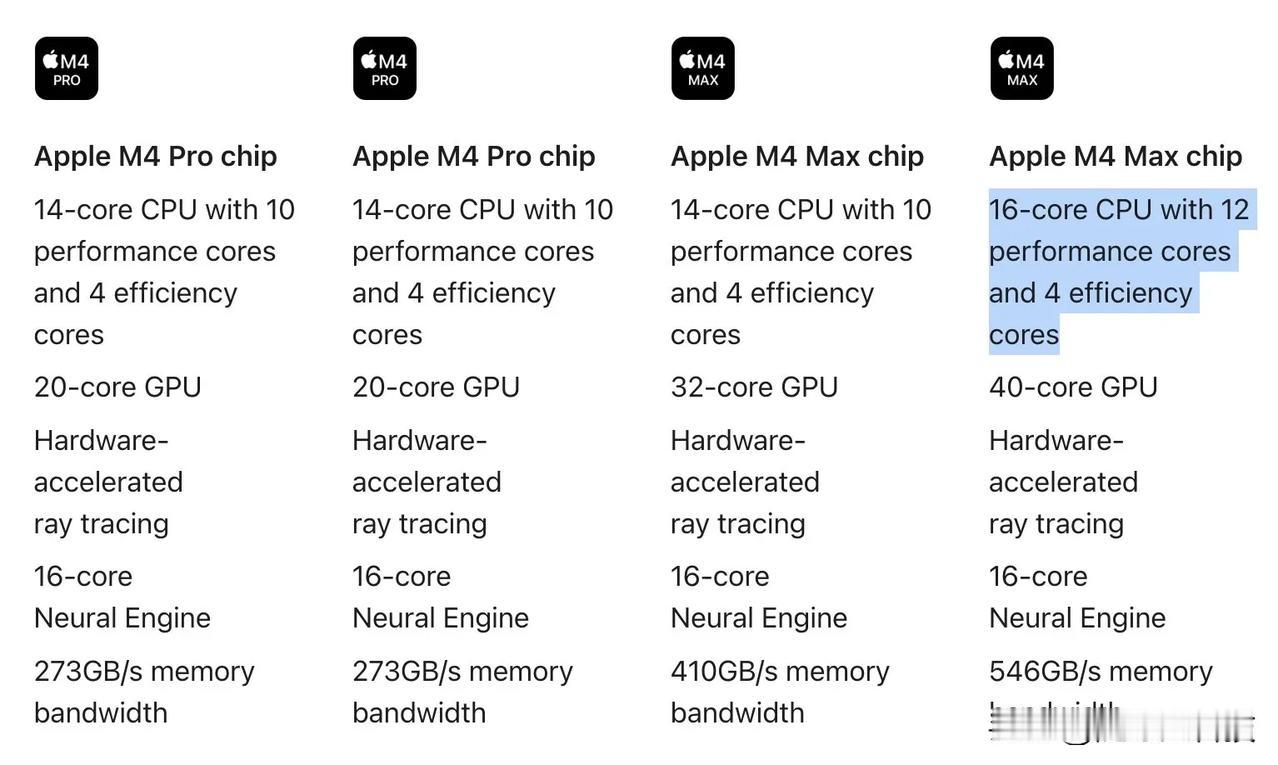Click the second M4 Pro chip icon

(x=384, y=68)
